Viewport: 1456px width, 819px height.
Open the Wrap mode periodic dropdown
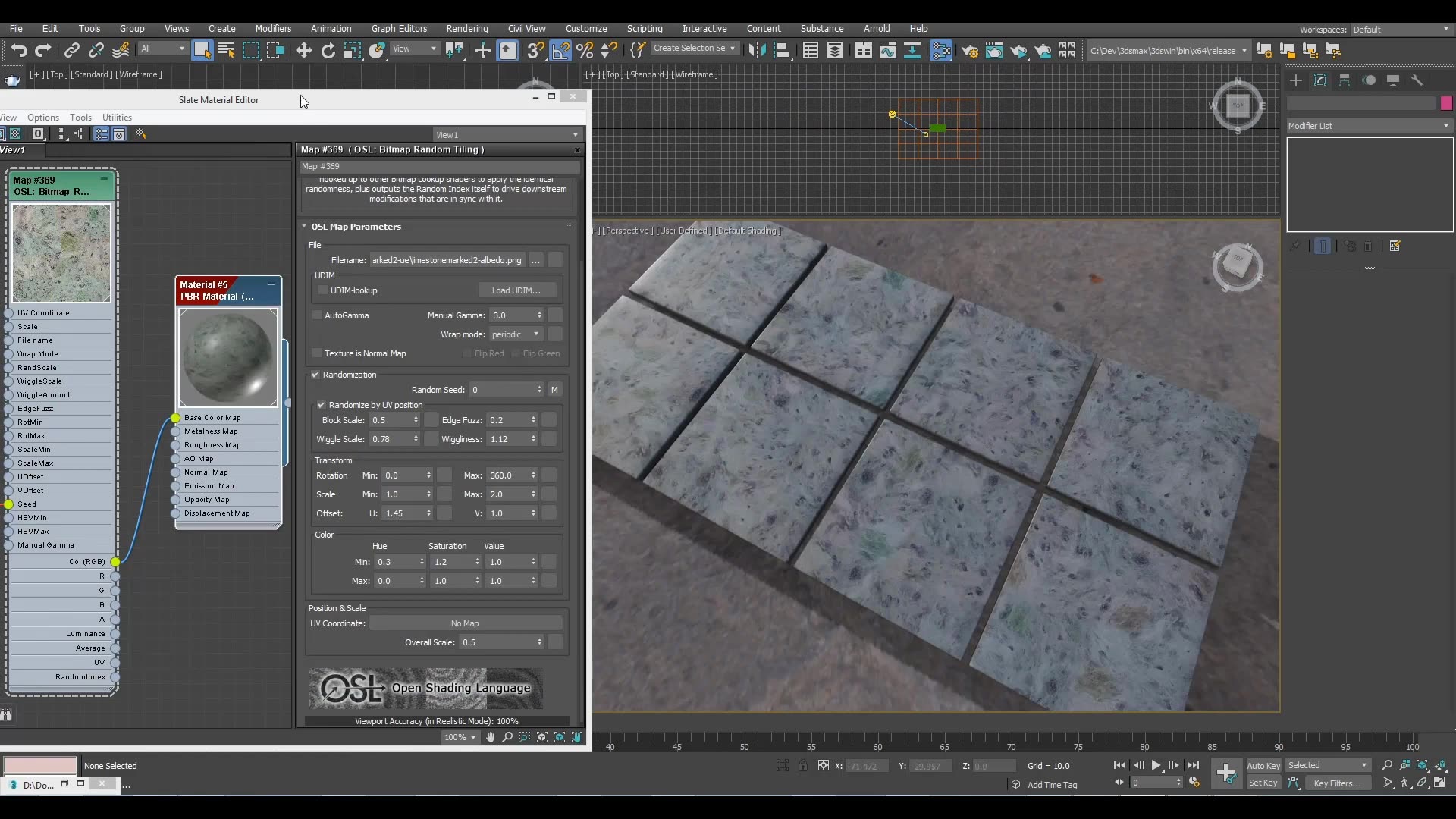click(x=516, y=334)
